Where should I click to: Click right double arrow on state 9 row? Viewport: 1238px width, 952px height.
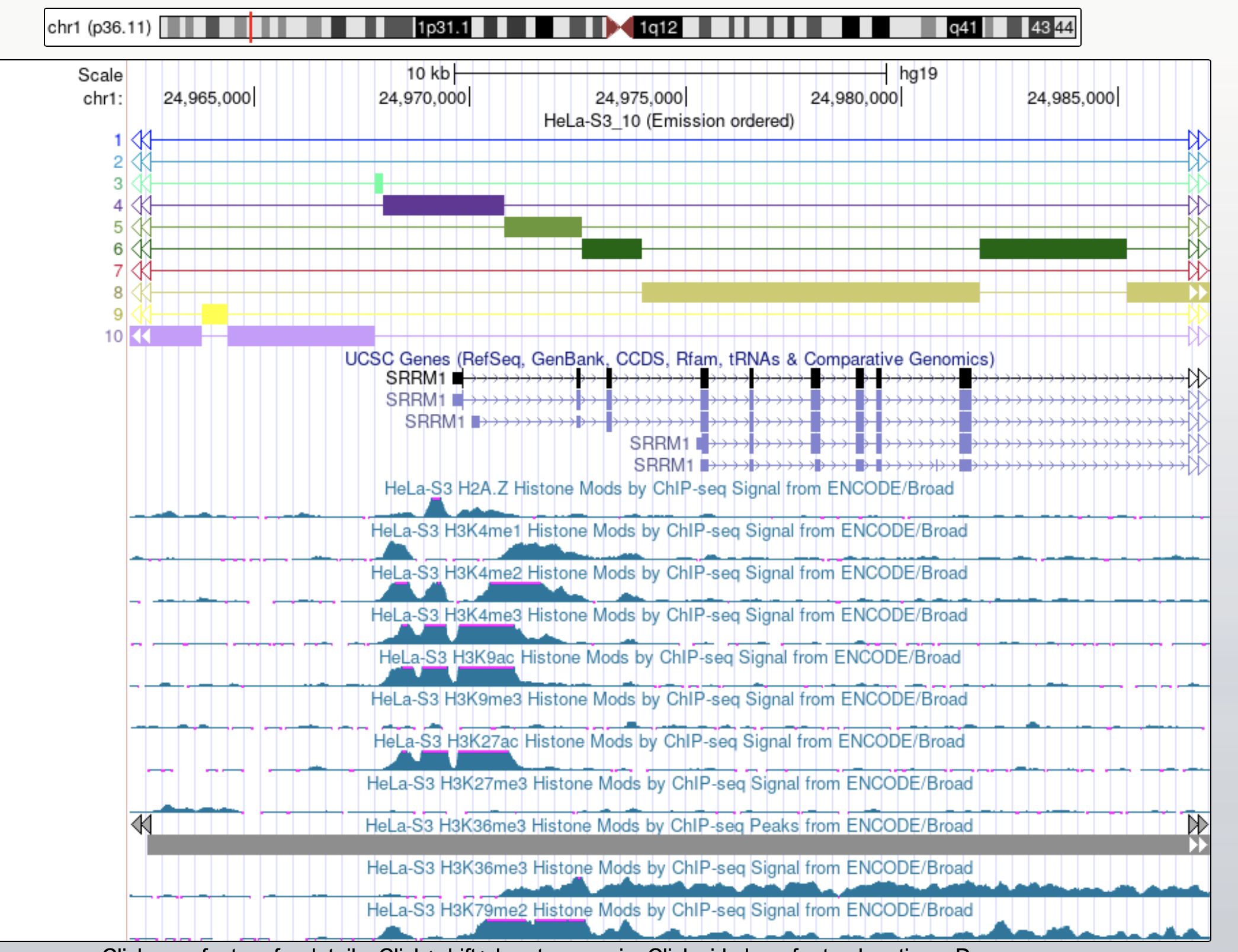click(1198, 314)
